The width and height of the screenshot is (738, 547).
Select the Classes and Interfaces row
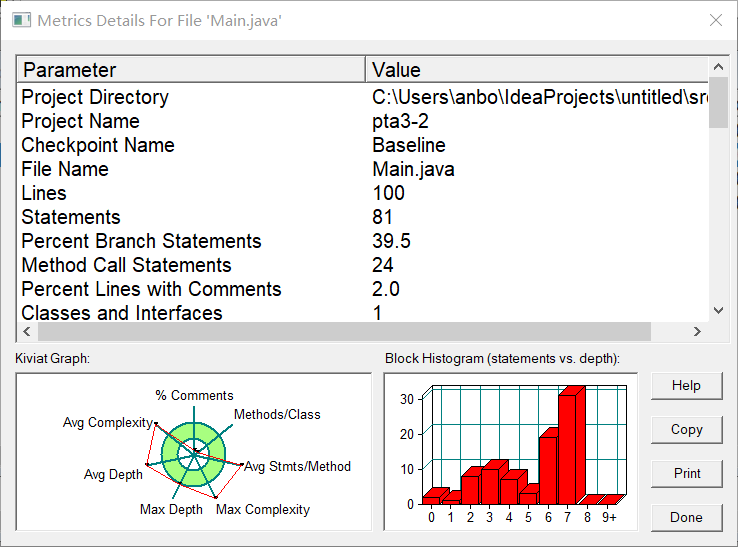(362, 313)
